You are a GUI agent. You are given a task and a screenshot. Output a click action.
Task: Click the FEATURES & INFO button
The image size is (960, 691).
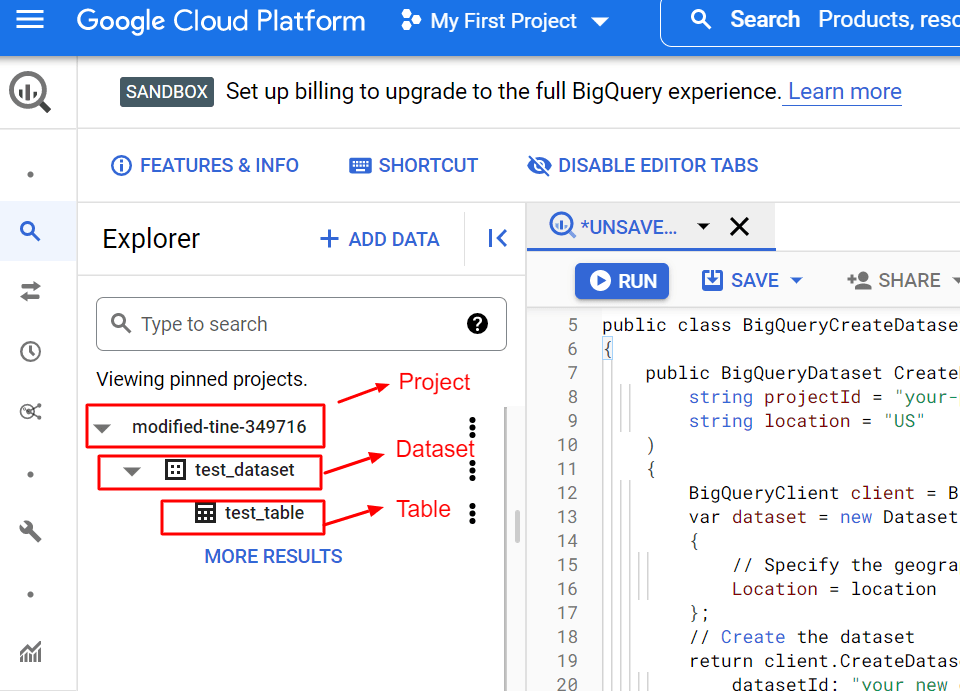204,165
